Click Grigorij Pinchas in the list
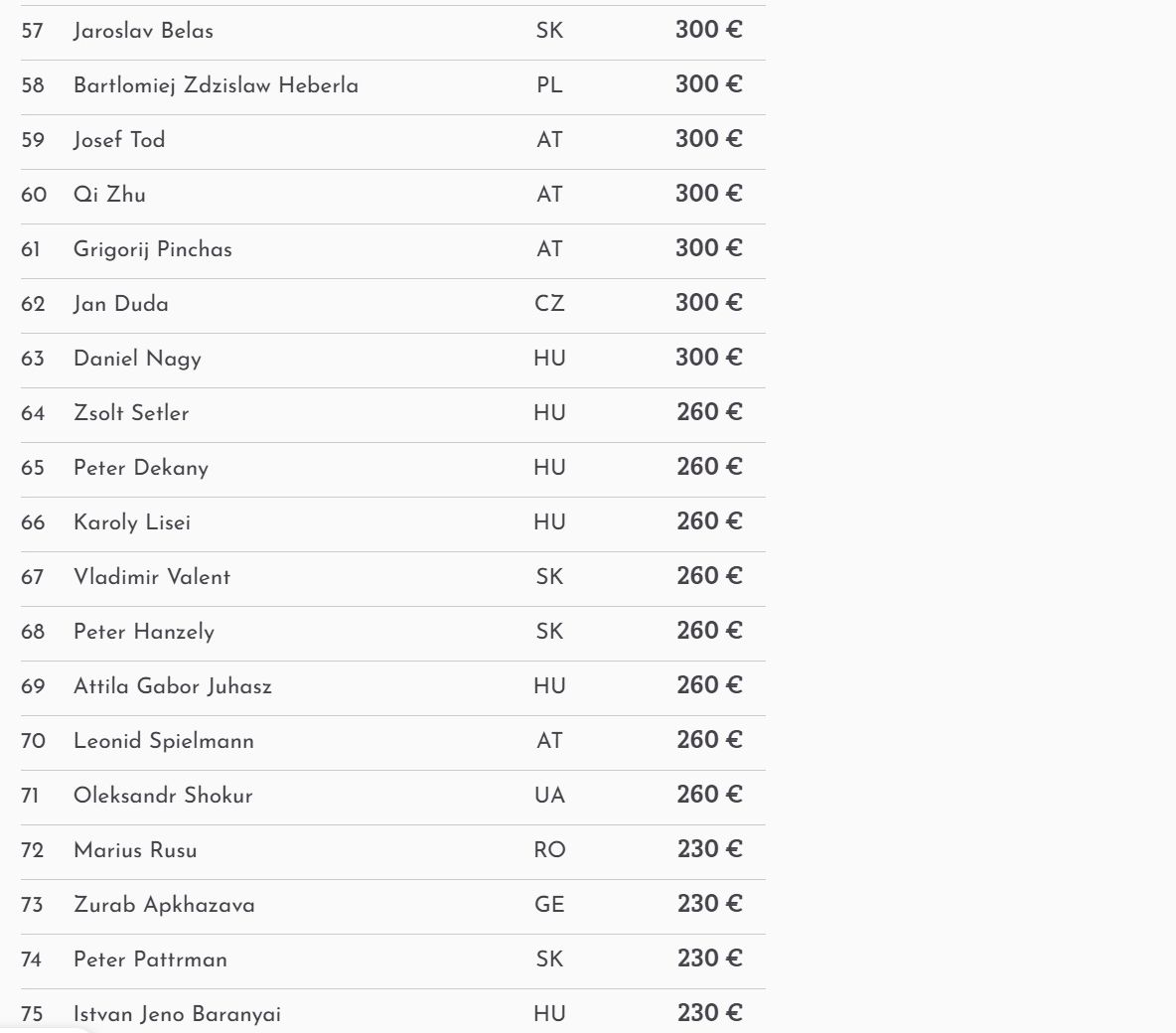1176x1033 pixels. (152, 249)
